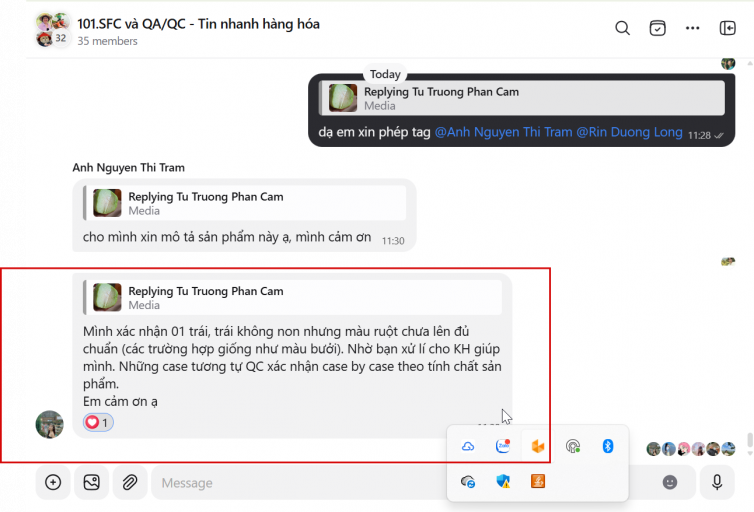Click the microphone voice message icon
This screenshot has width=754, height=512.
(x=717, y=482)
